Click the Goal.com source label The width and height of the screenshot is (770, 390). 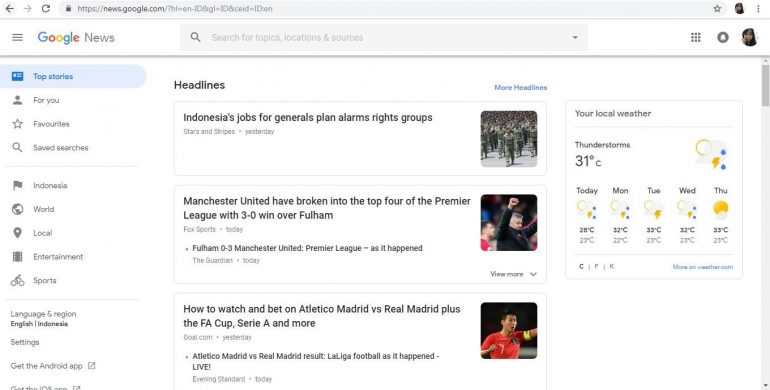[x=198, y=337]
